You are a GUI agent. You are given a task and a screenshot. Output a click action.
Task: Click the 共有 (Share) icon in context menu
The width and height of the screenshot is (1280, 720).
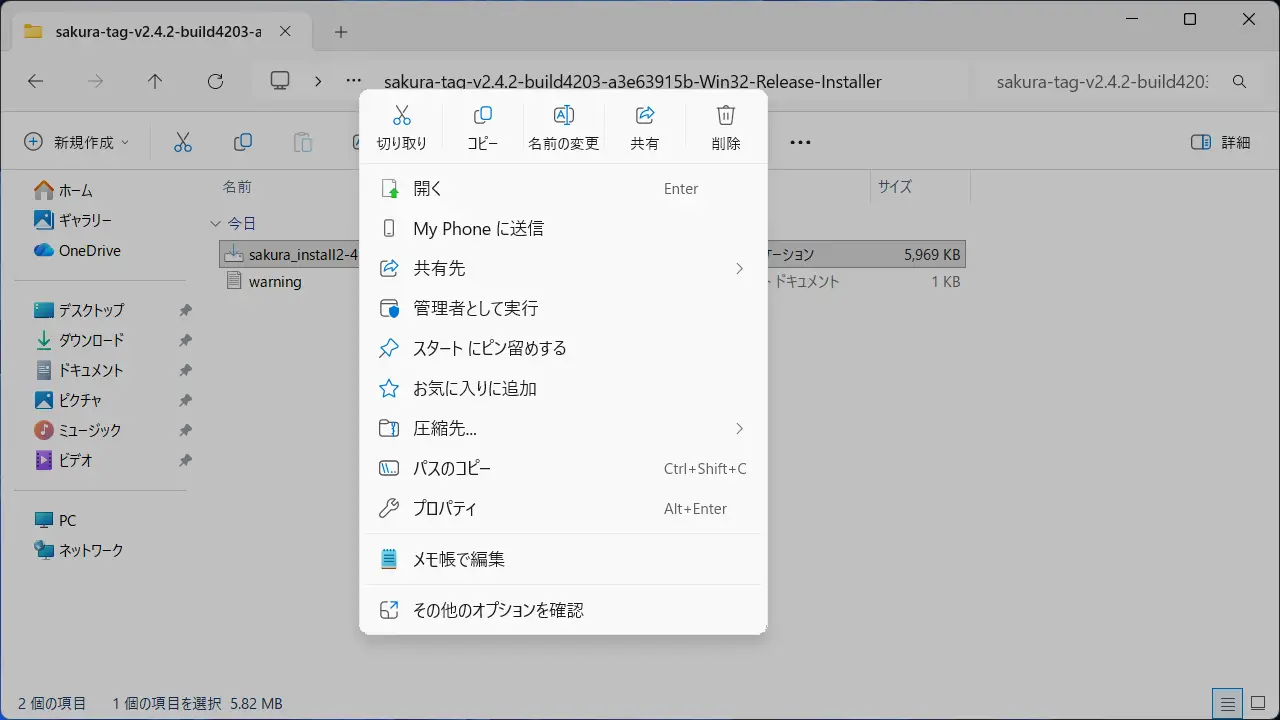pyautogui.click(x=645, y=127)
